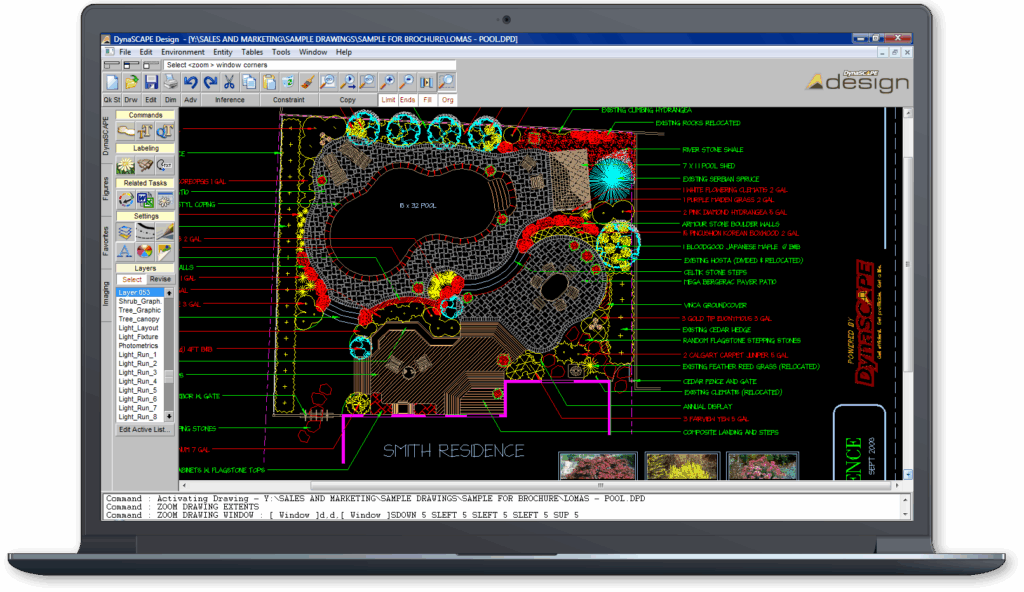Save the drawing with the floppy disk icon
This screenshot has width=1024, height=592.
point(152,82)
